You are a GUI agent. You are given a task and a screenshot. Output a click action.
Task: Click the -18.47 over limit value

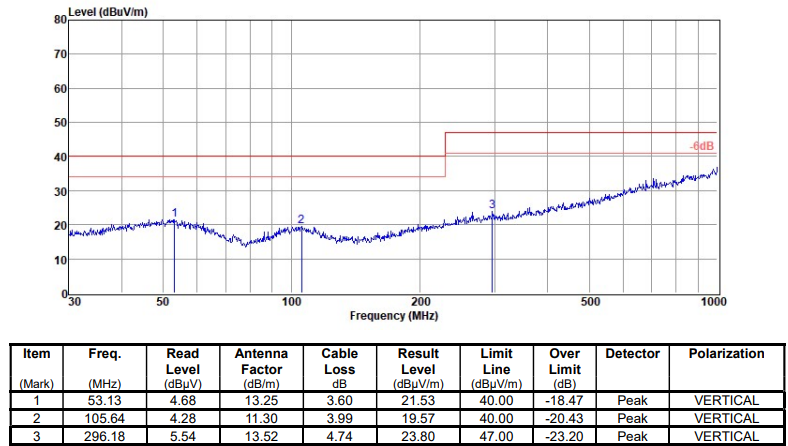pos(565,400)
